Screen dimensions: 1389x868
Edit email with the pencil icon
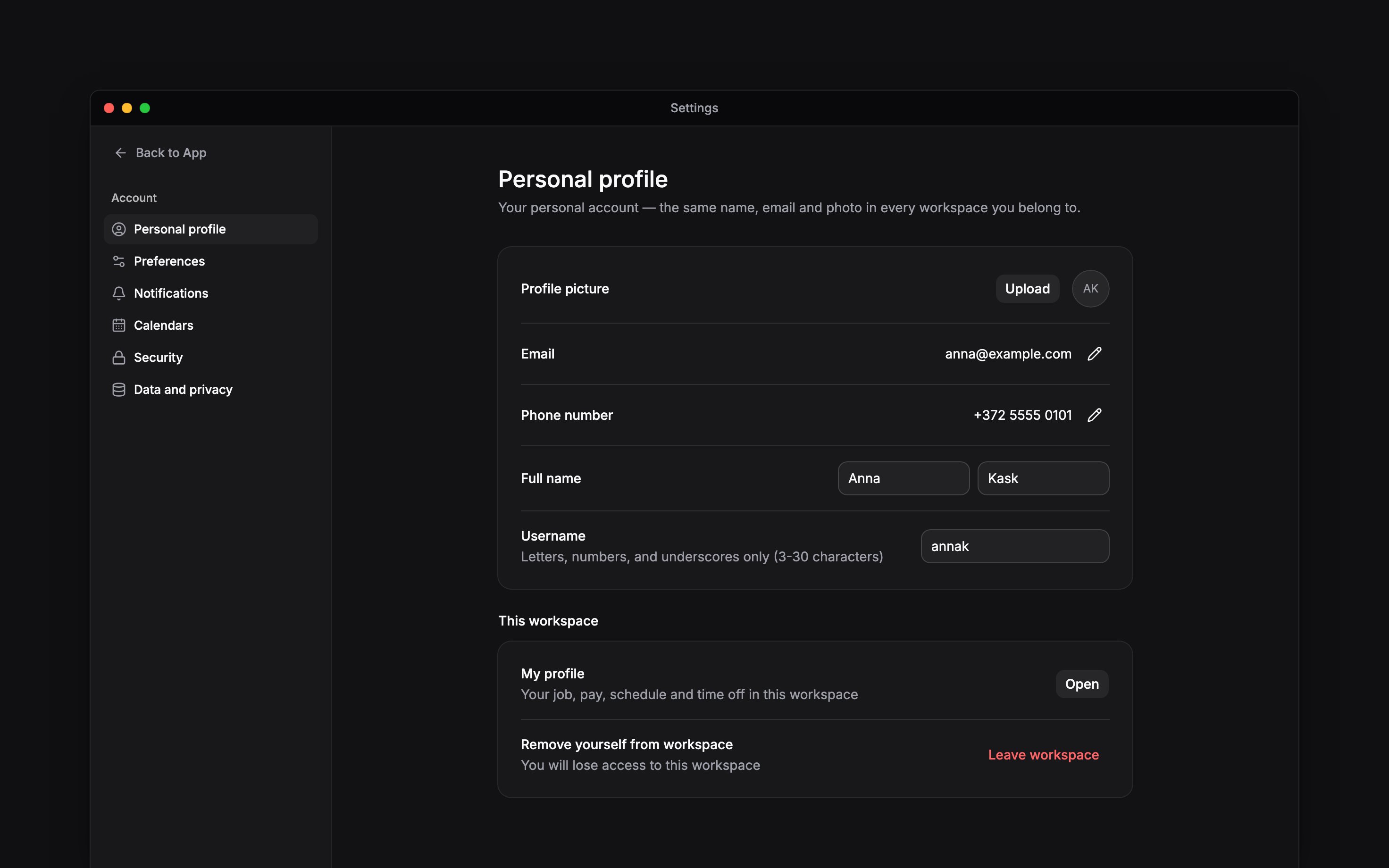[x=1095, y=354]
